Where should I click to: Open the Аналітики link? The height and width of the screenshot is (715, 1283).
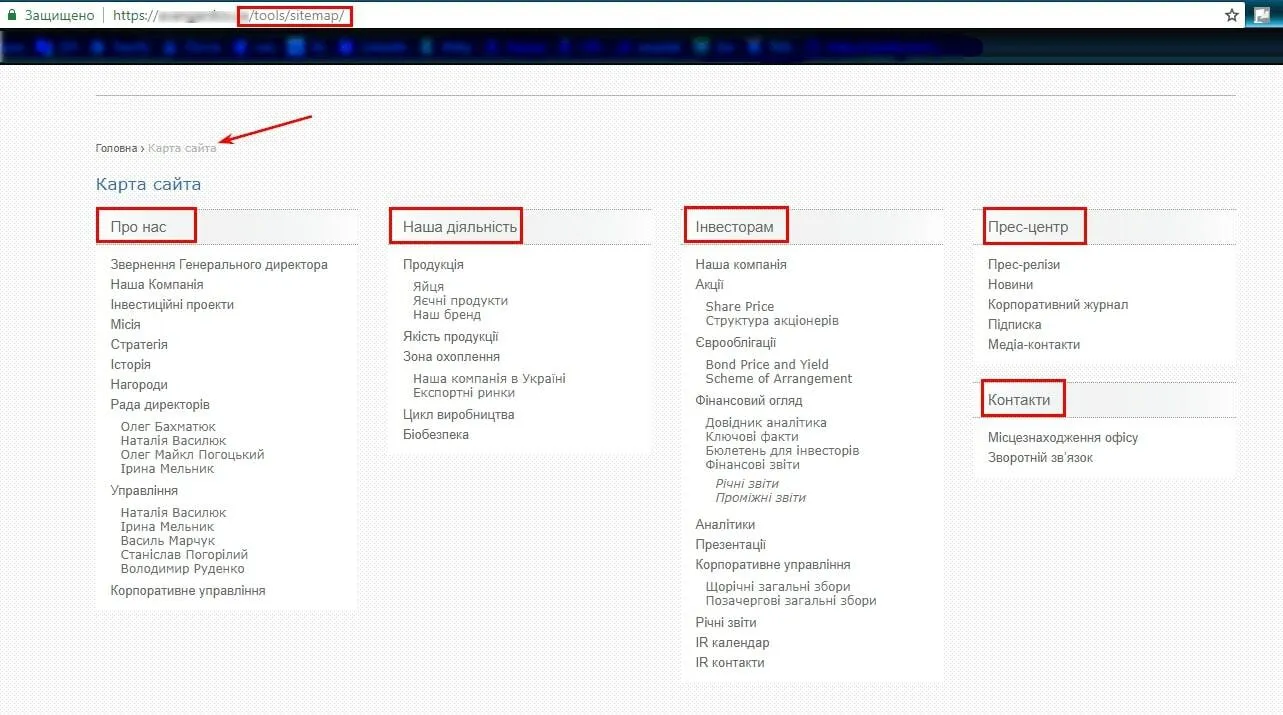pyautogui.click(x=726, y=525)
